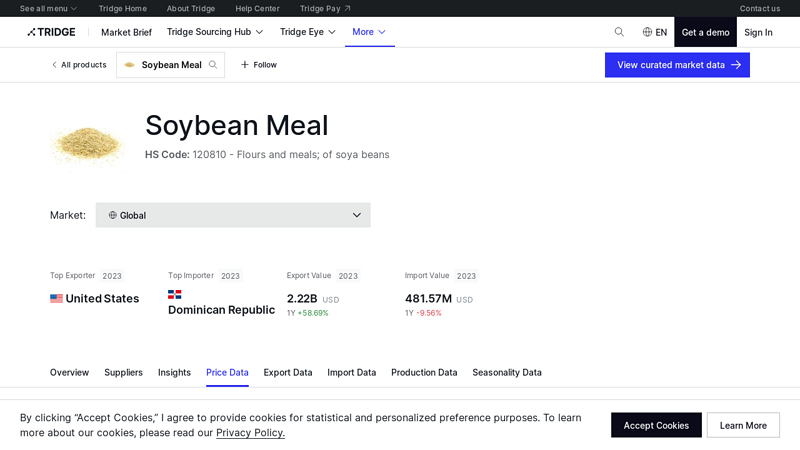Follow the Soybean Meal product
Image resolution: width=800 pixels, height=450 pixels.
coord(259,65)
